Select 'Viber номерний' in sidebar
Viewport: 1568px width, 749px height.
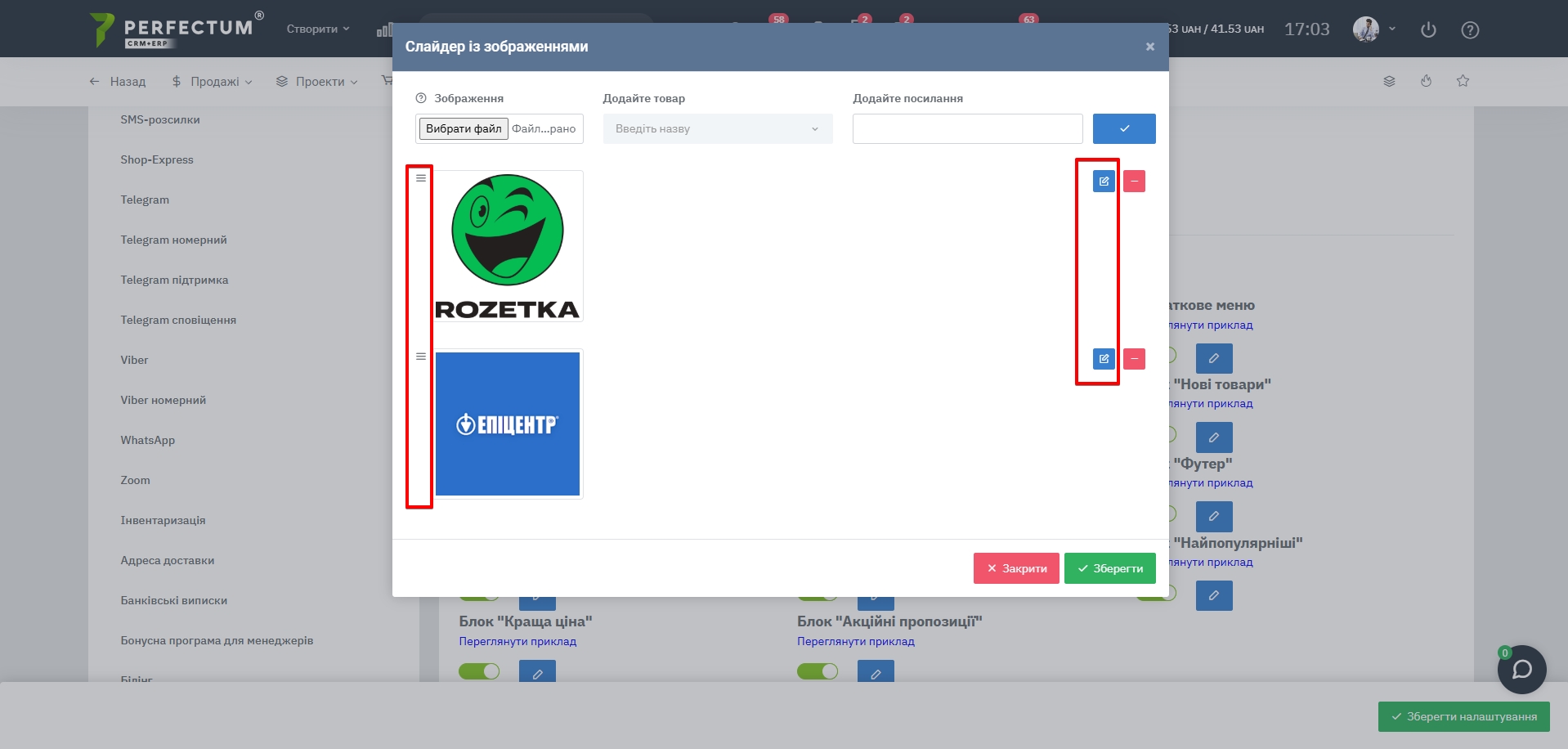pyautogui.click(x=164, y=400)
